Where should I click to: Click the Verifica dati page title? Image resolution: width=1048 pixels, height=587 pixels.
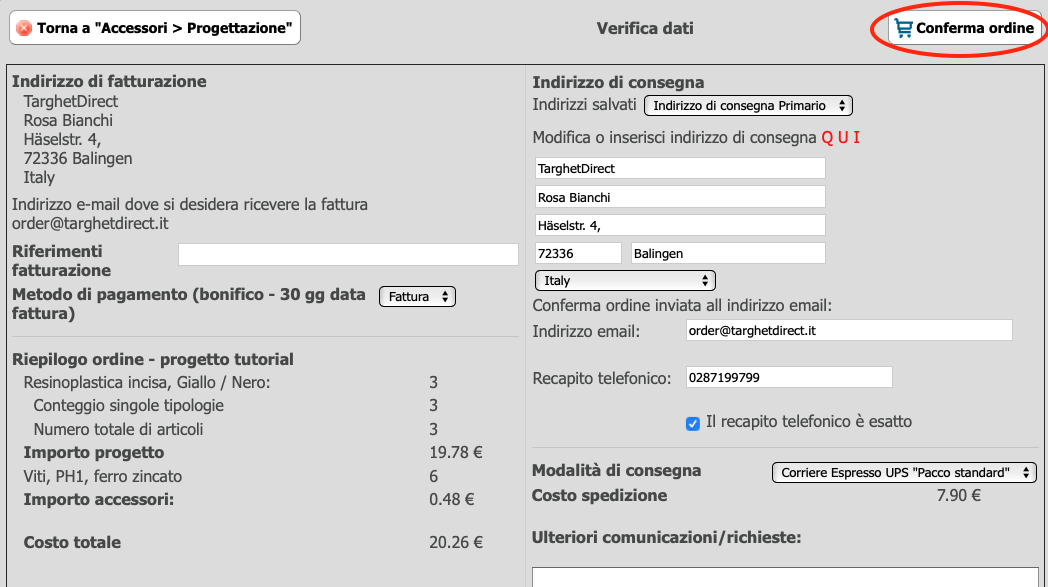(x=645, y=28)
